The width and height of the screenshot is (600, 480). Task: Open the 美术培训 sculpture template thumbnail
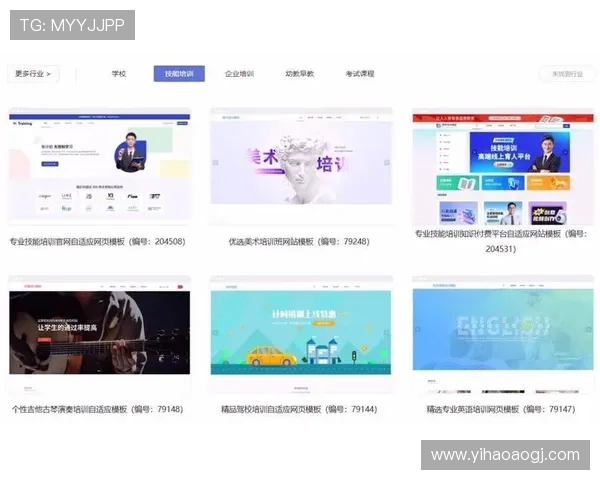[301, 167]
